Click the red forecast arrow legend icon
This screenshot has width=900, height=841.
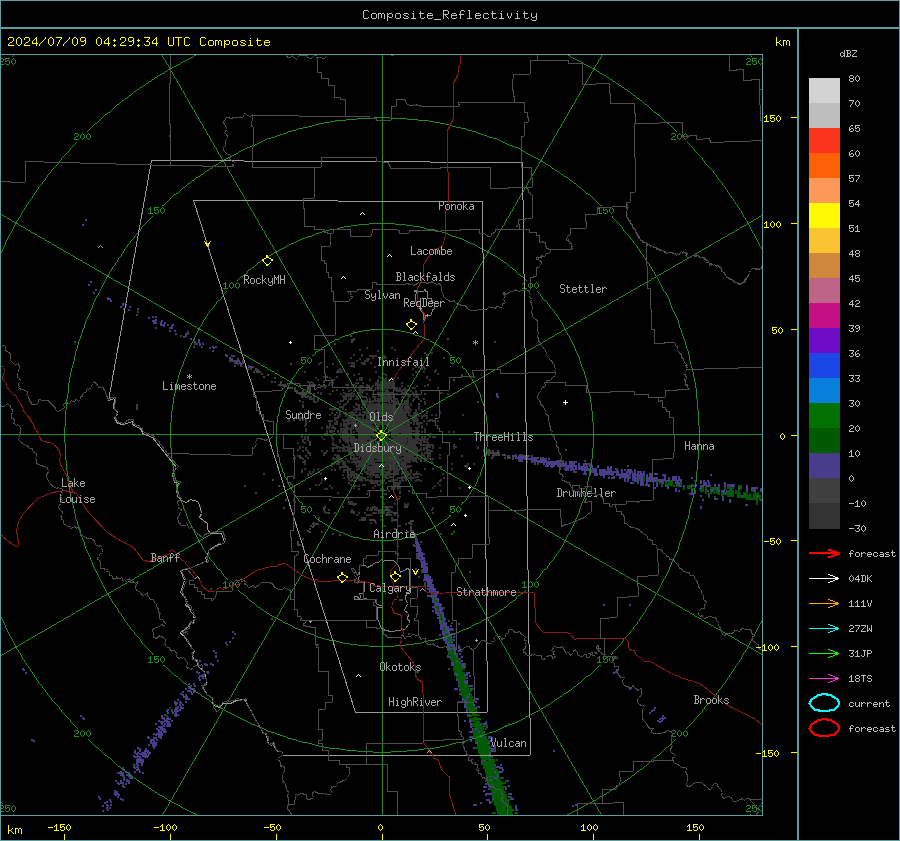(824, 553)
